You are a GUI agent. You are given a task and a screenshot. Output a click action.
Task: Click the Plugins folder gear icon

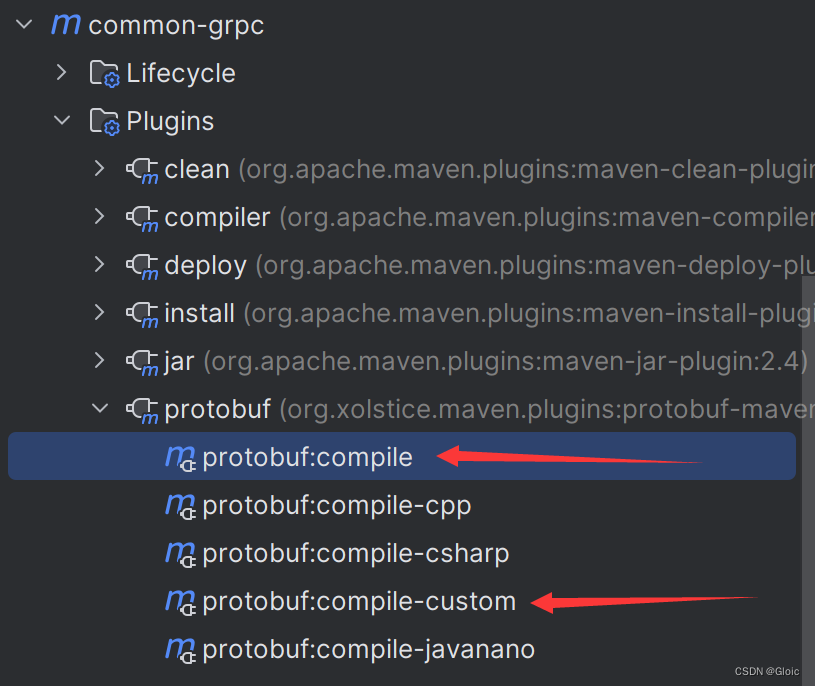pyautogui.click(x=104, y=120)
